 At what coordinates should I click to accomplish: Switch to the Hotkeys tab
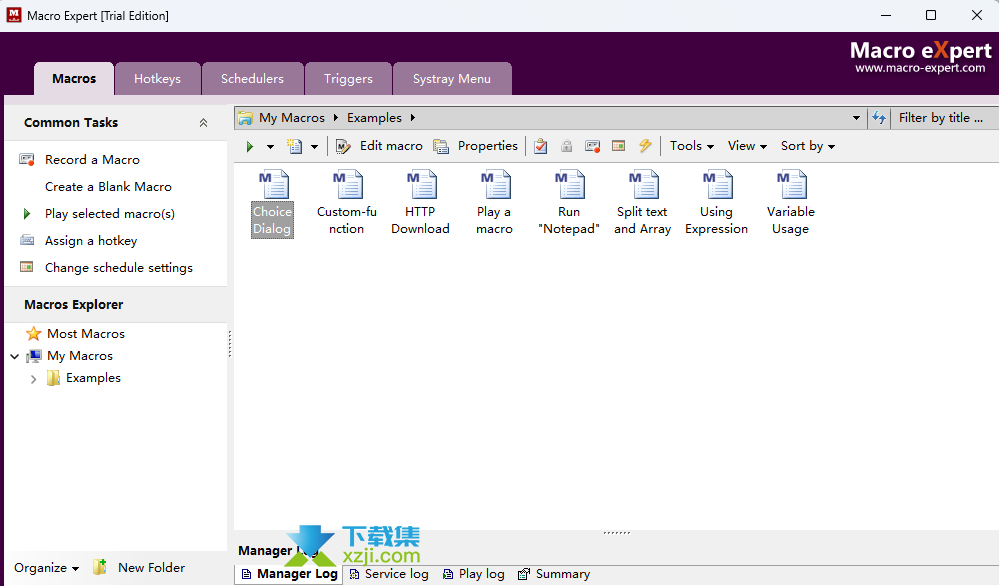click(157, 79)
